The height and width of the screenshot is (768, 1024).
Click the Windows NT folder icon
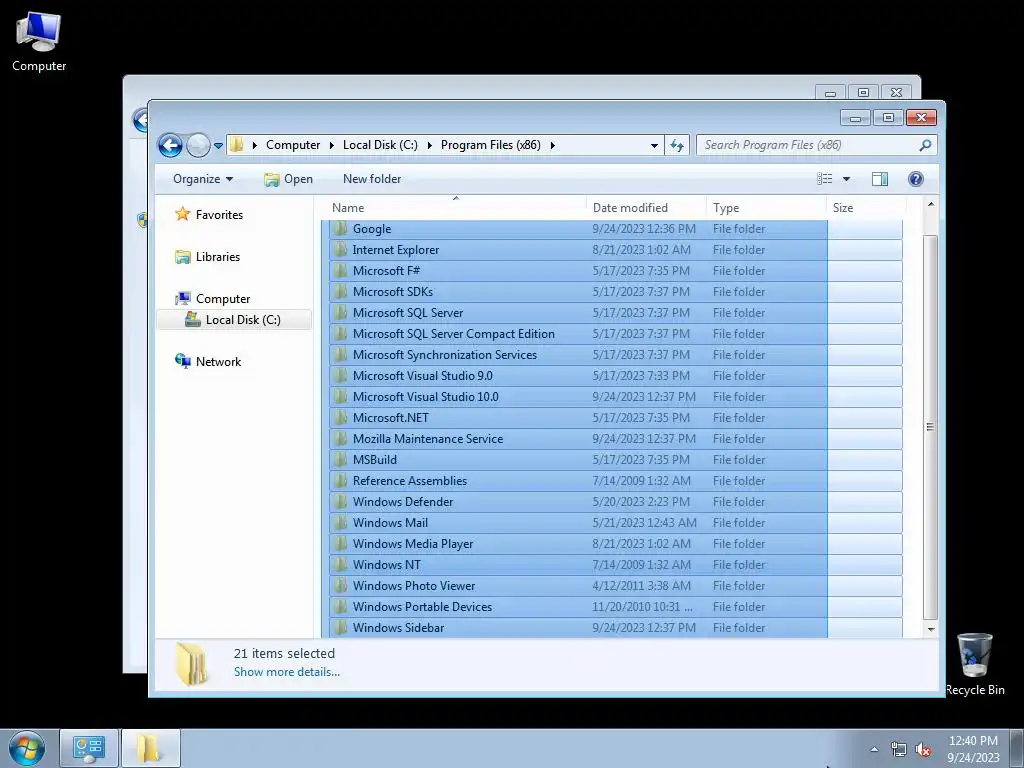(340, 564)
